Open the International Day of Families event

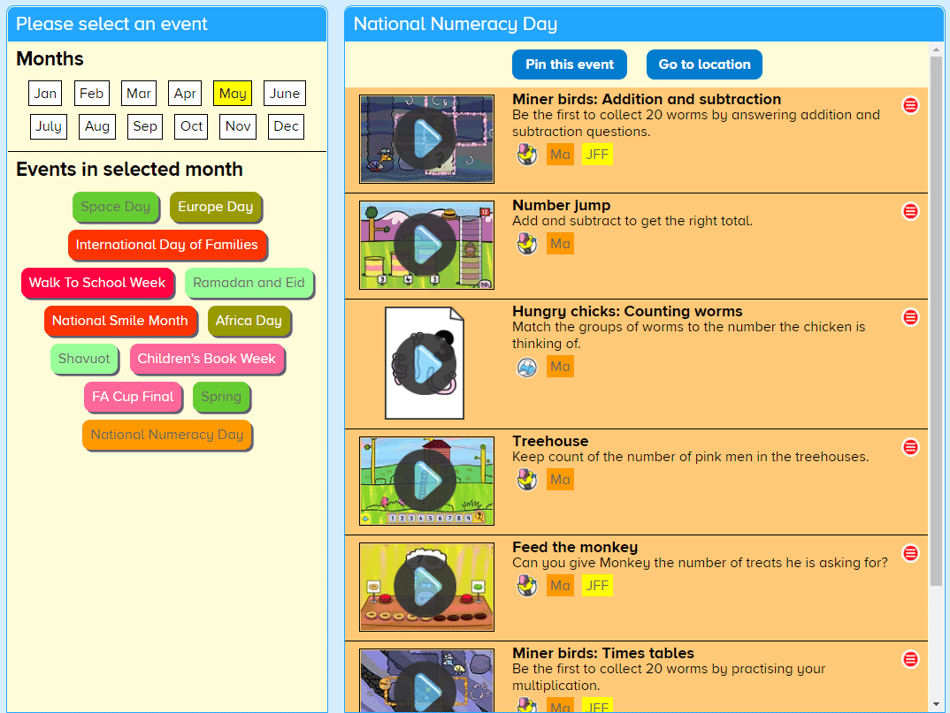(167, 245)
